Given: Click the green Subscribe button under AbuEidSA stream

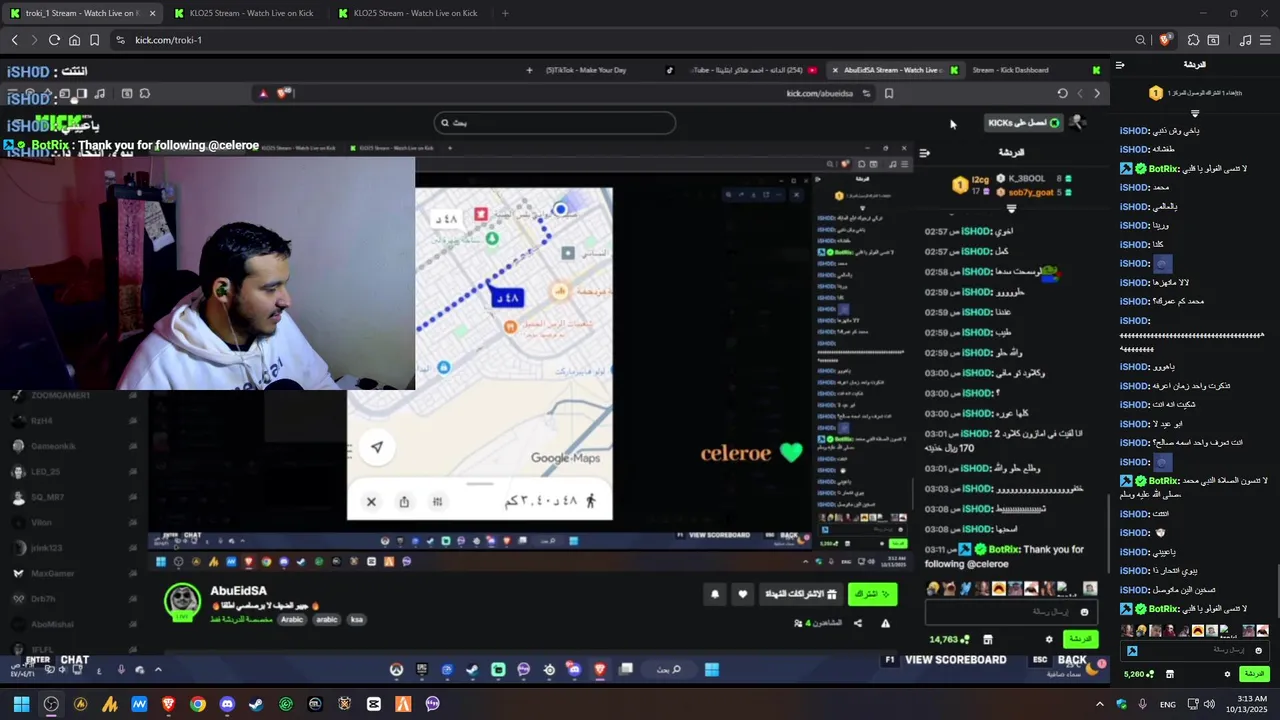Looking at the screenshot, I should [x=872, y=594].
